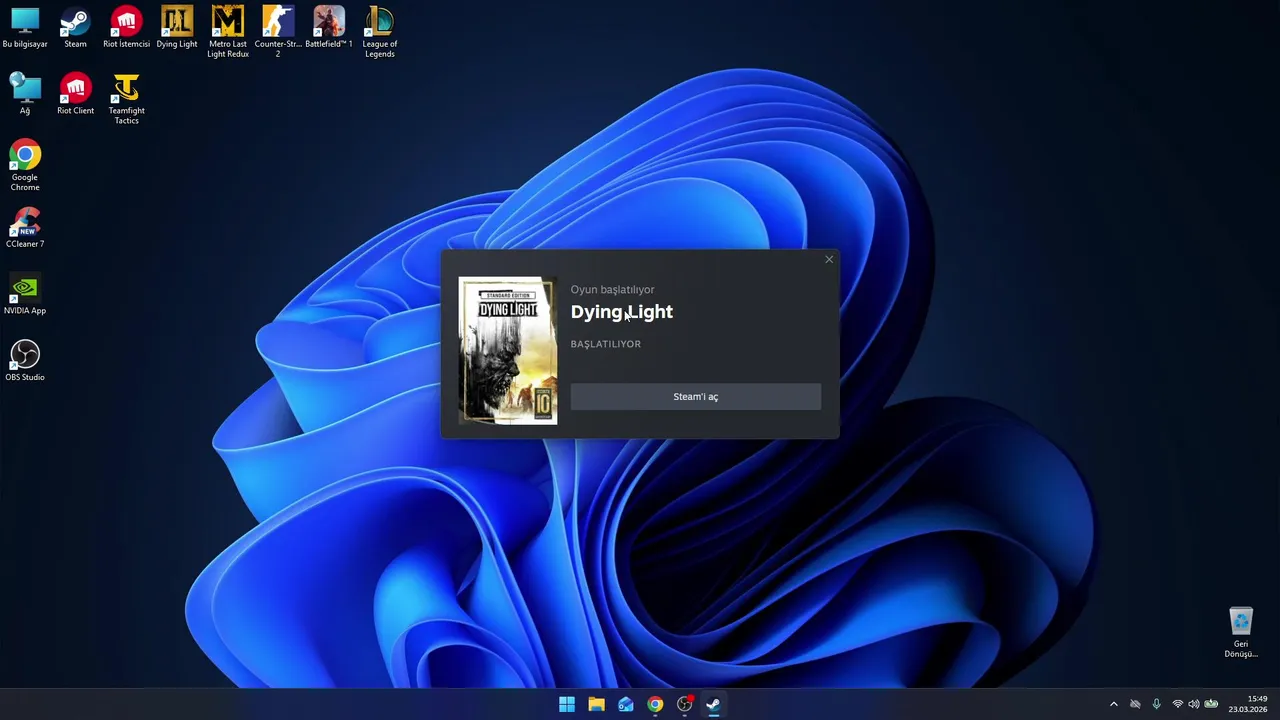Screen dimensions: 1280x720
Task: Open the volume speaker tray icon
Action: tap(1194, 704)
